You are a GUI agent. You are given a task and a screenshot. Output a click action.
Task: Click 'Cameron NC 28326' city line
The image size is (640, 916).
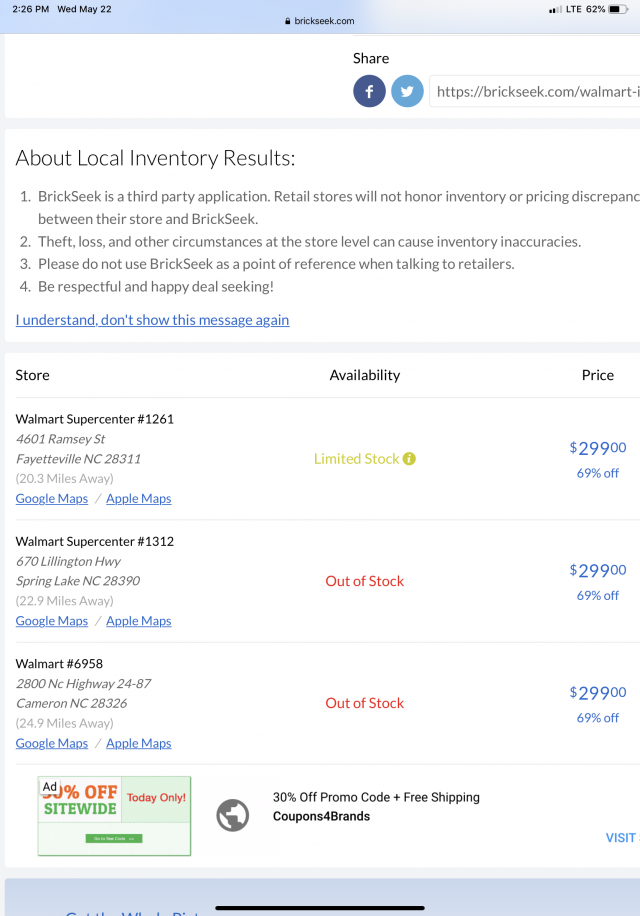click(71, 703)
